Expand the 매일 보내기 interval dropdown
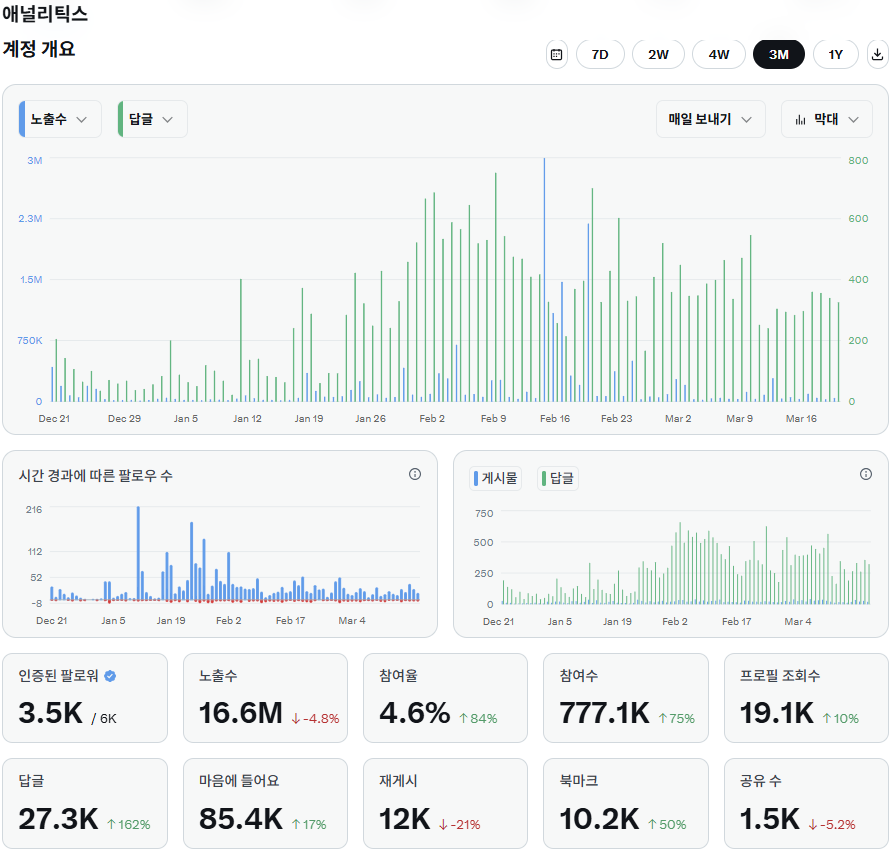The image size is (892, 855). pos(711,119)
